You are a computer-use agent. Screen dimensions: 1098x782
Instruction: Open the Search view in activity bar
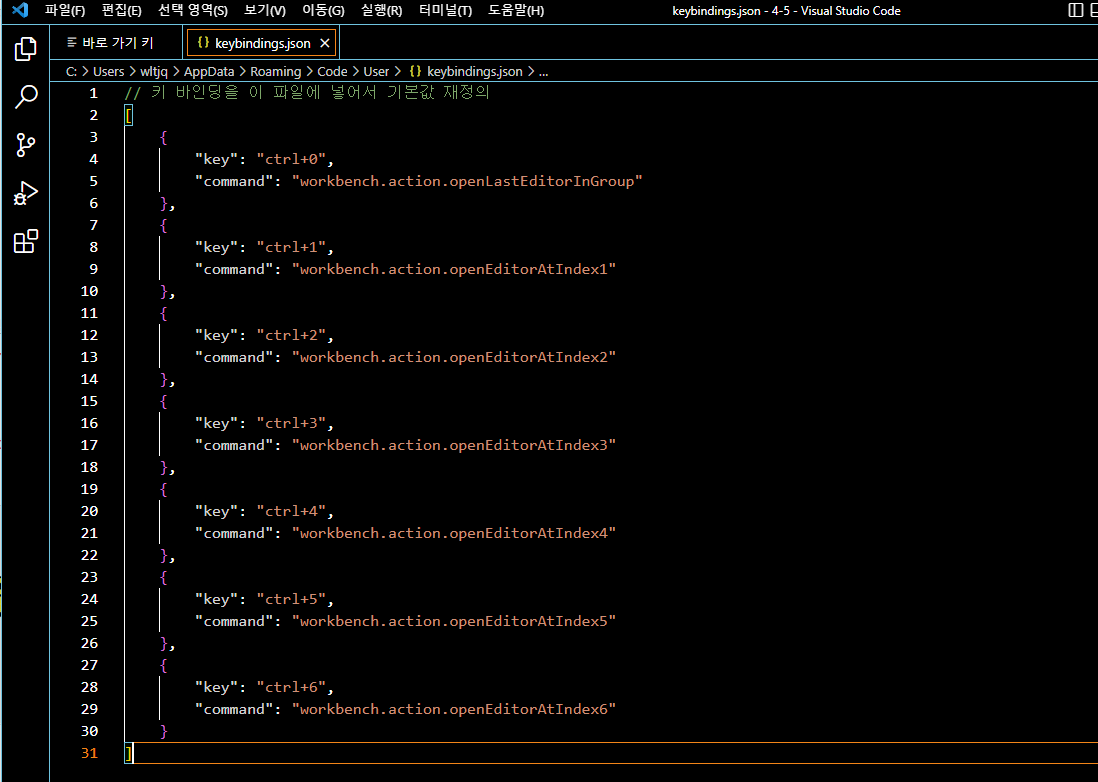(26, 97)
